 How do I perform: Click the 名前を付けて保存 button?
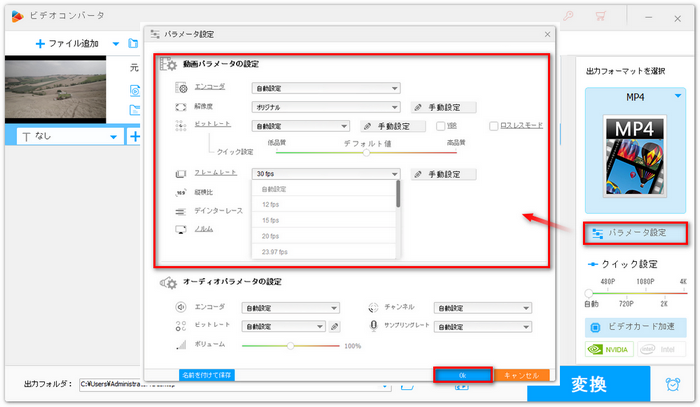tap(206, 375)
